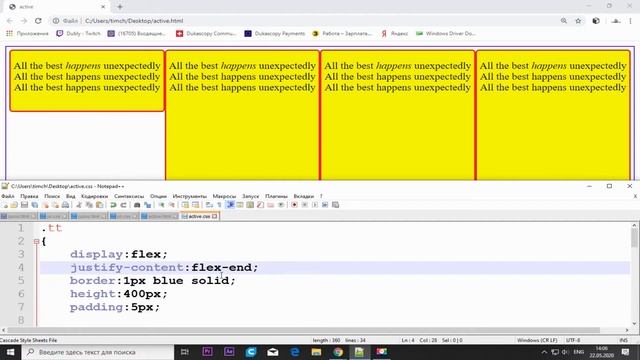640x360 pixels.
Task: Click the Windows taskbar search box
Action: click(97, 352)
